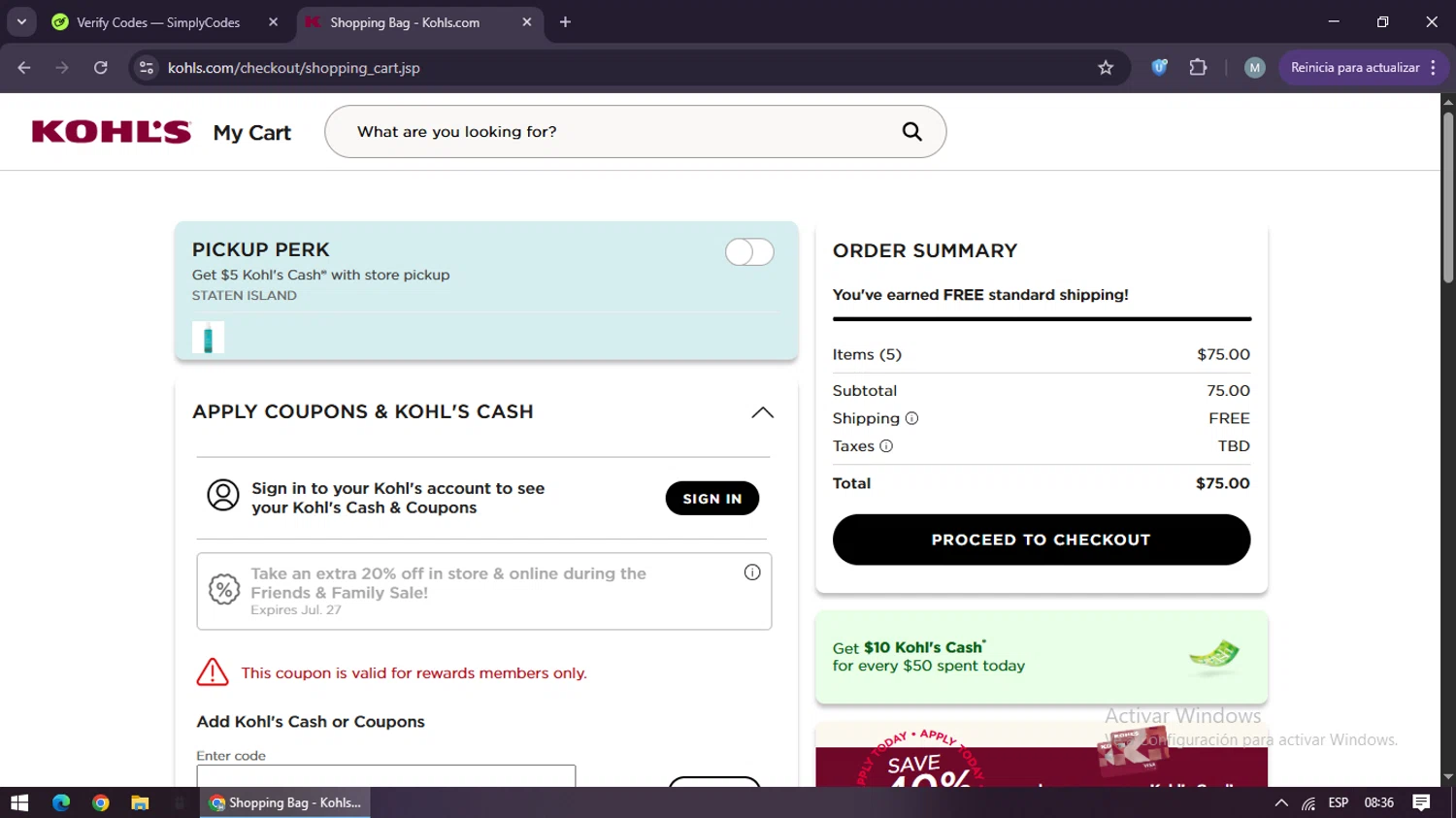Screen dimensions: 1456x818
Task: Click the Enter code input field
Action: (x=385, y=776)
